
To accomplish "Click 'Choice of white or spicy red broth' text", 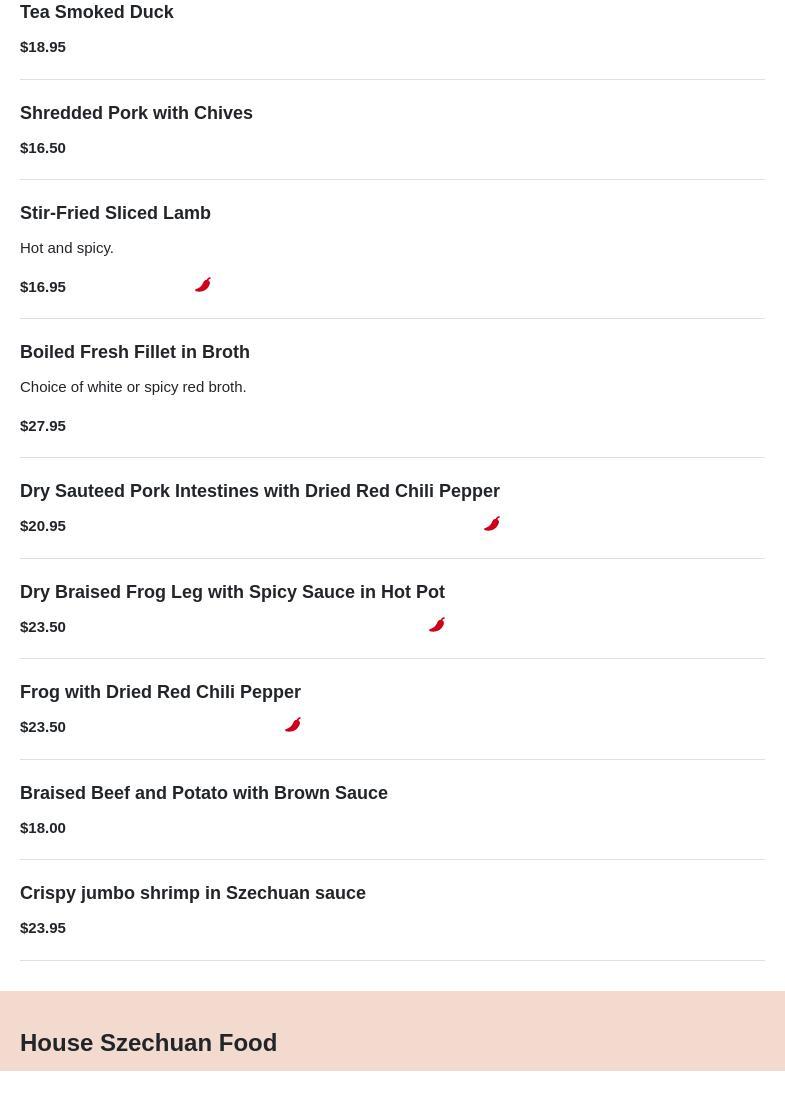I will 133,386.
